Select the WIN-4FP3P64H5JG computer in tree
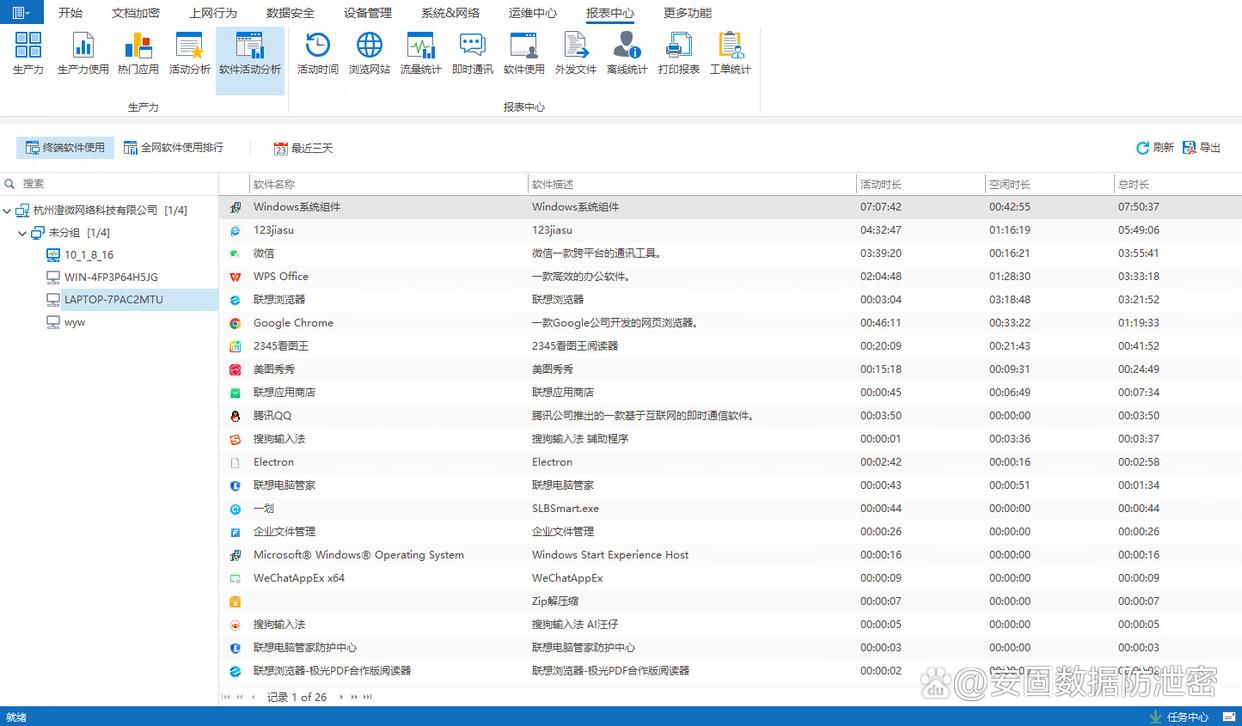This screenshot has width=1242, height=726. pyautogui.click(x=110, y=277)
